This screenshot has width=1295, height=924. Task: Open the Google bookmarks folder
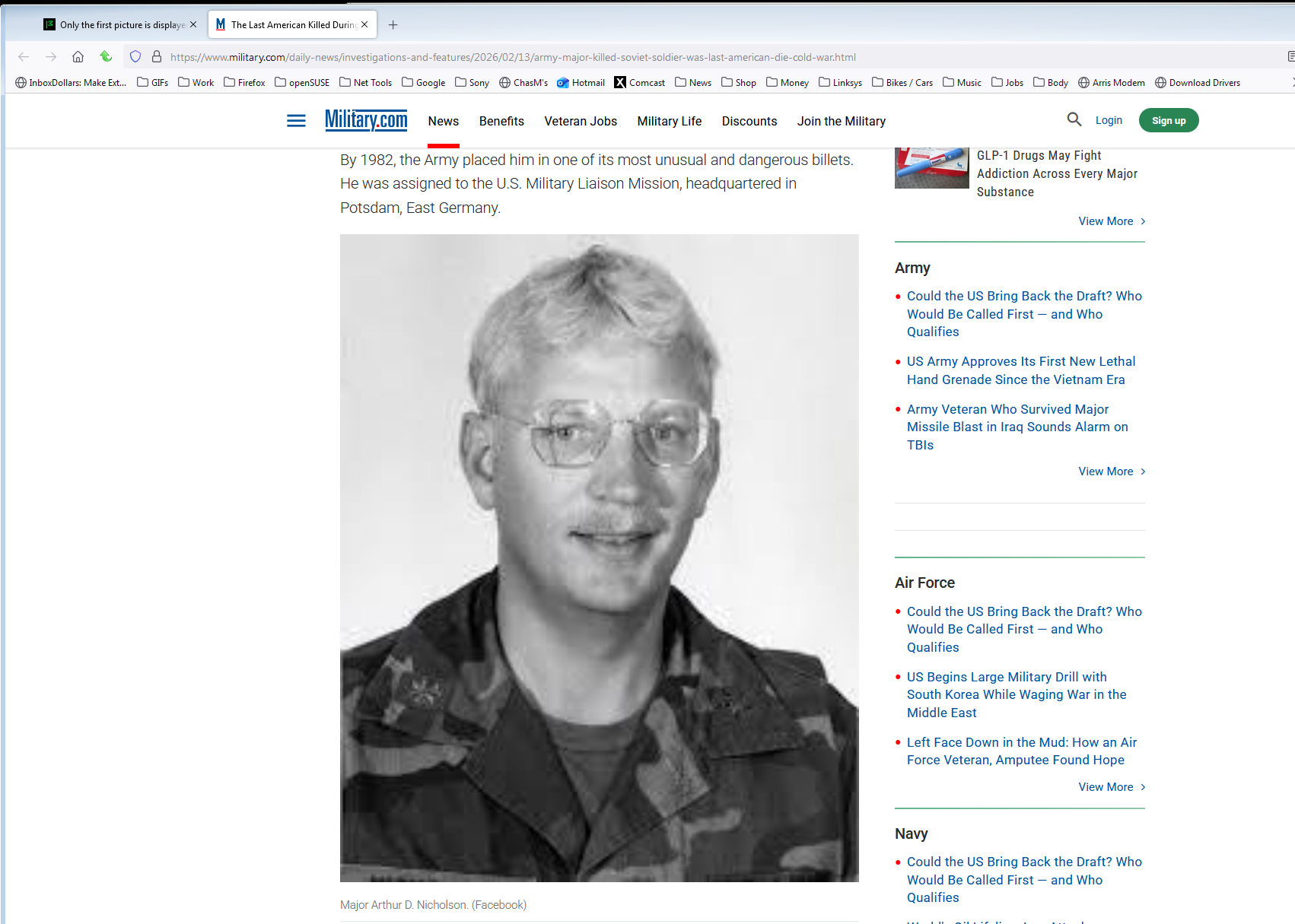pyautogui.click(x=424, y=83)
